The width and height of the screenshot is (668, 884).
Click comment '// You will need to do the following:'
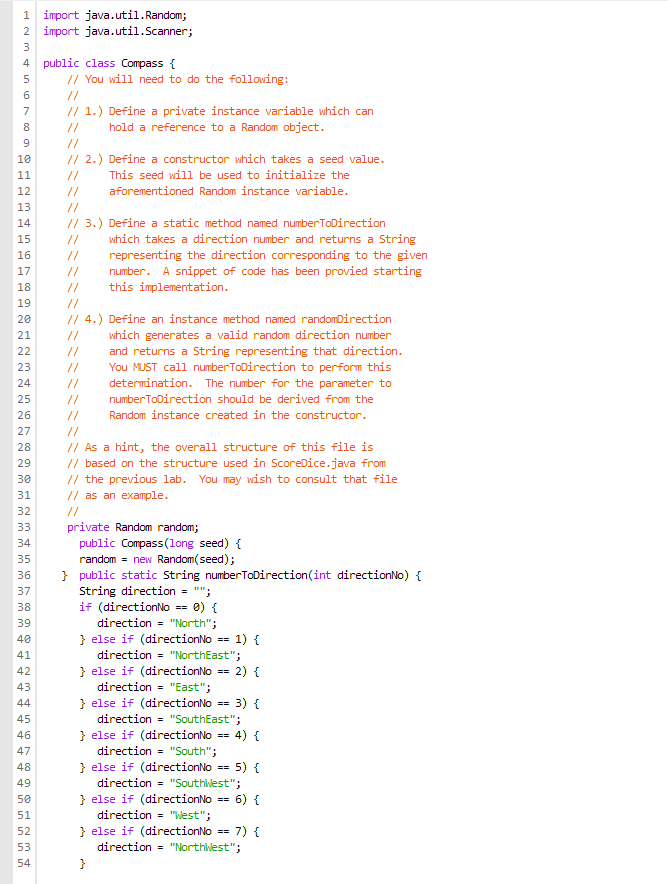pyautogui.click(x=178, y=79)
